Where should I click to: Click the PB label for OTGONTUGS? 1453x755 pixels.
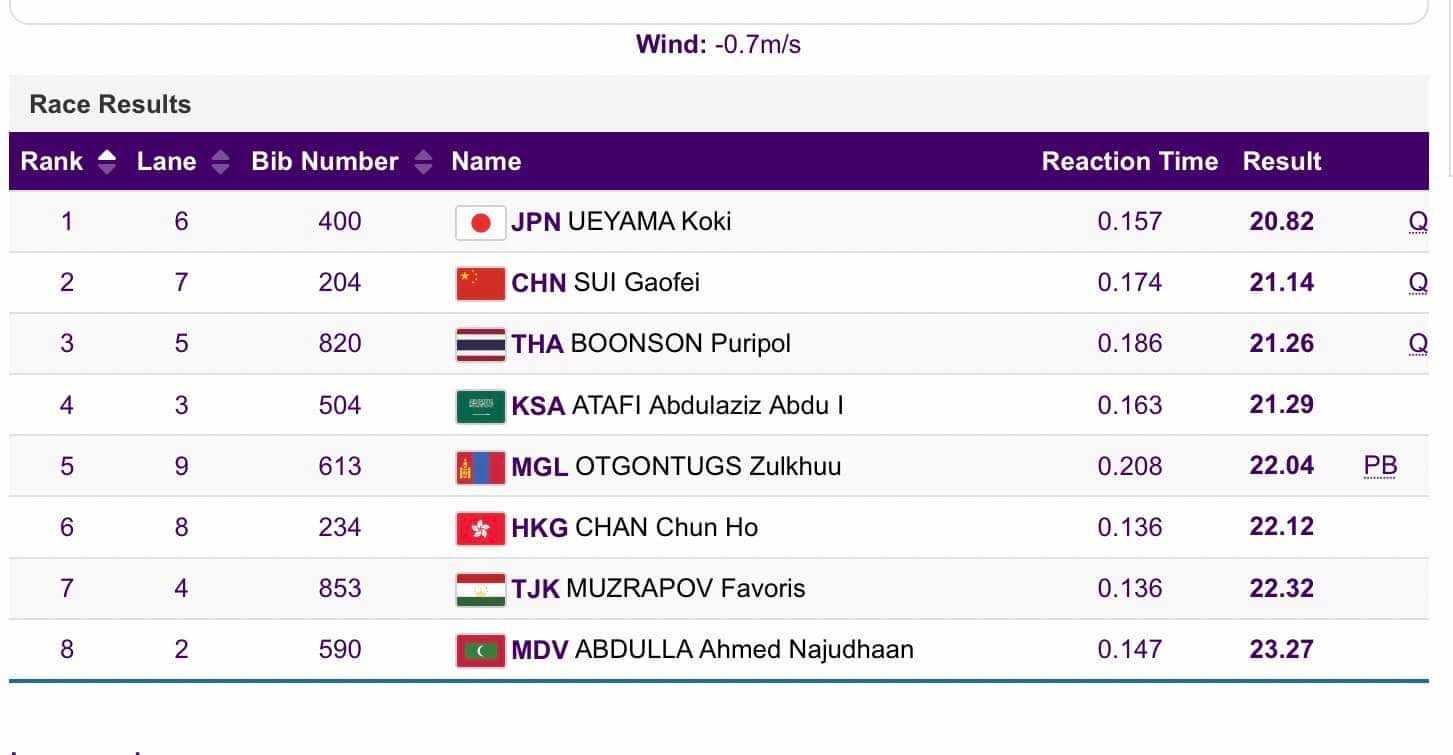[1380, 466]
